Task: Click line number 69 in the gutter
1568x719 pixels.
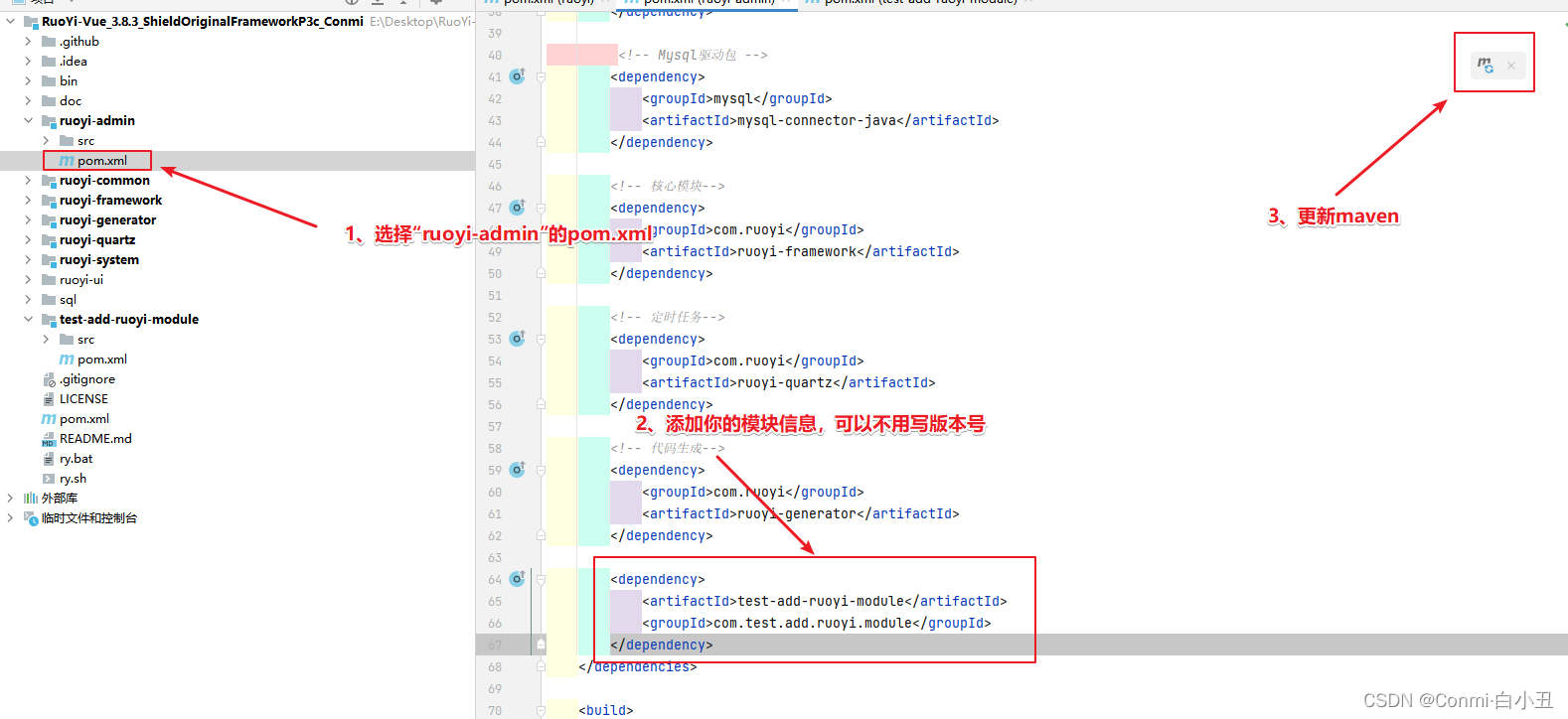Action: [x=495, y=688]
